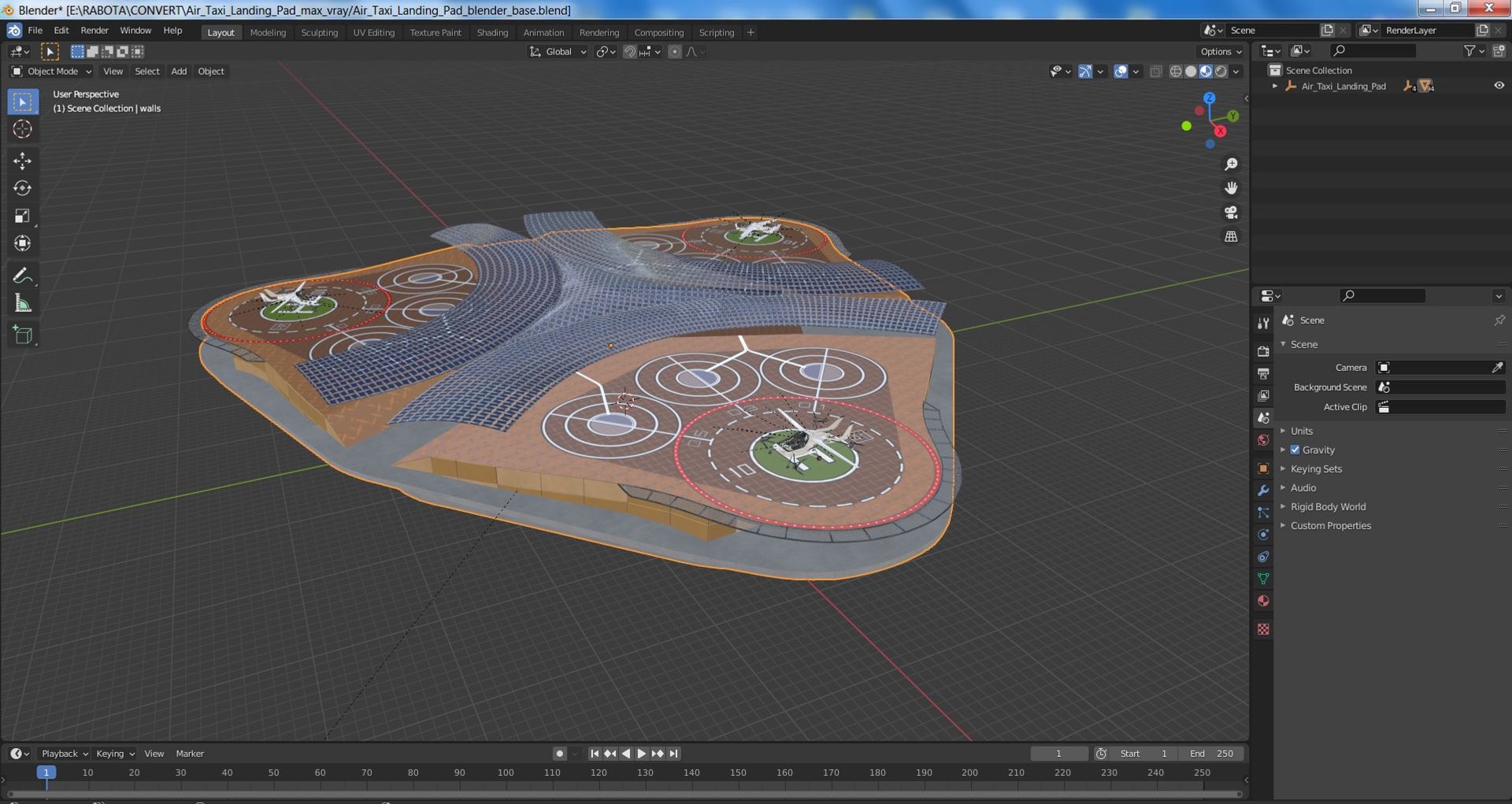The image size is (1512, 804).
Task: Create new collection in outliner
Action: tap(1499, 51)
